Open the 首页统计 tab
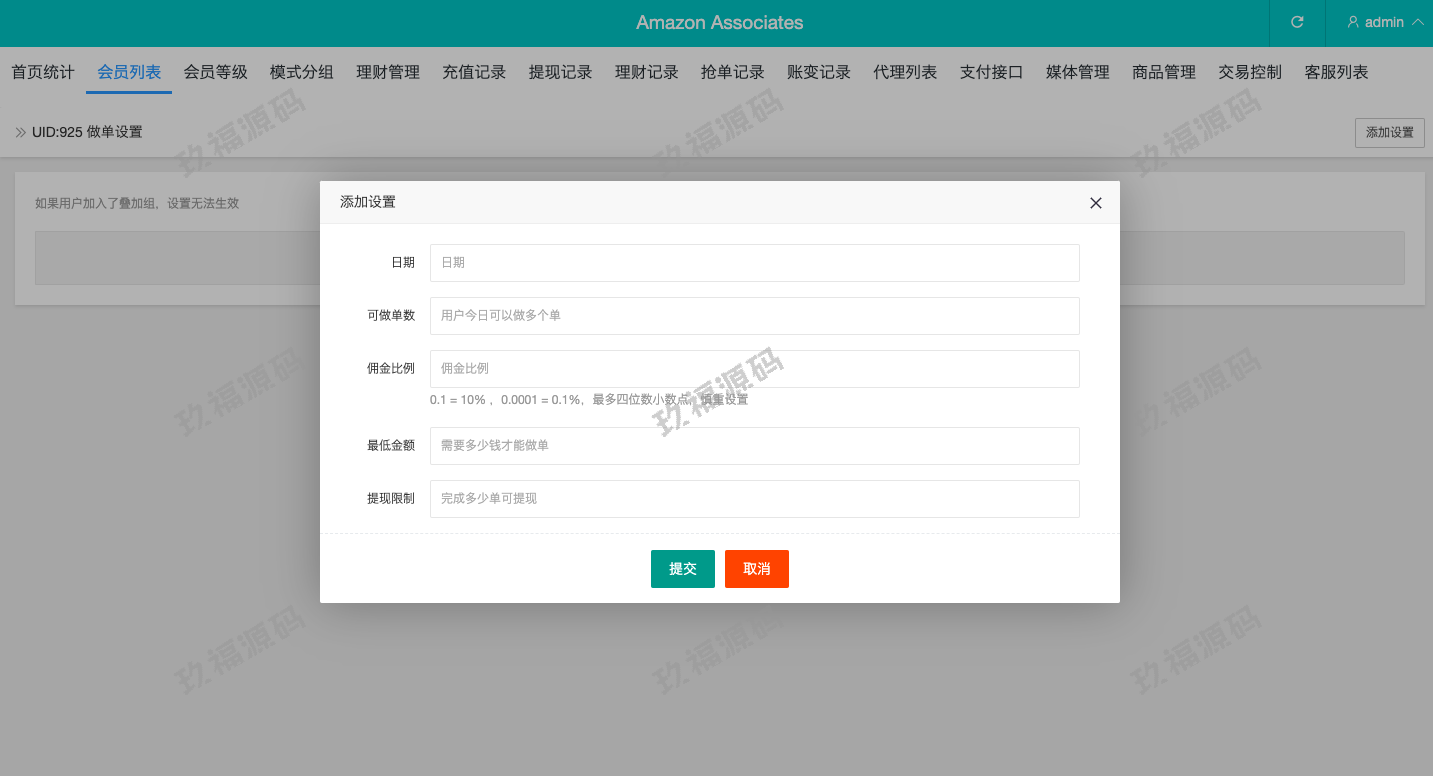This screenshot has width=1433, height=776. point(43,72)
